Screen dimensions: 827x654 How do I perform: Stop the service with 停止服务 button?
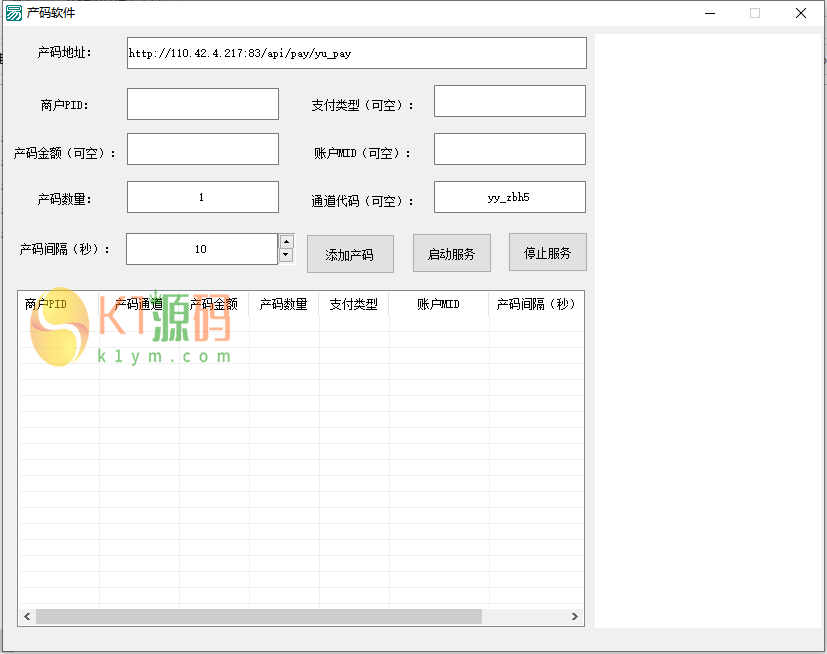[547, 253]
